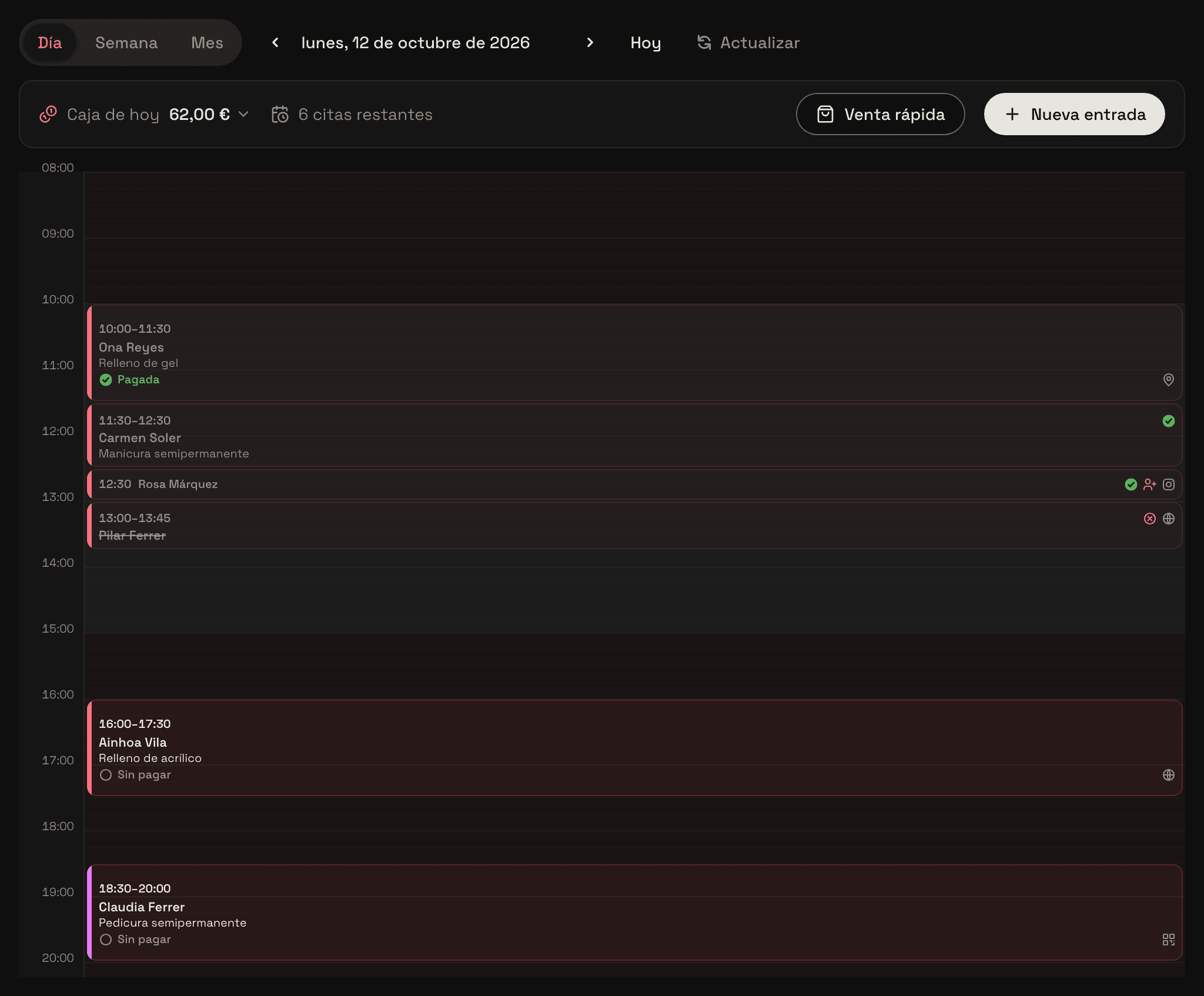Click the calendar clock icon for citas restantes
1204x996 pixels.
point(280,114)
